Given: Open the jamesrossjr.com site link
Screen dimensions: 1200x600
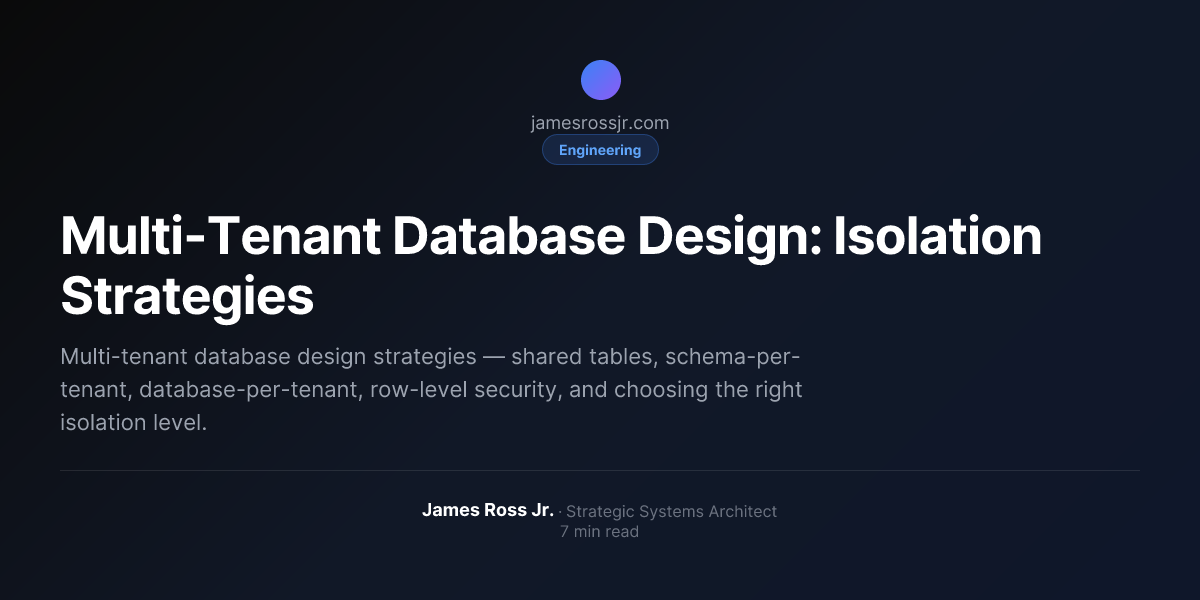Looking at the screenshot, I should coord(600,123).
